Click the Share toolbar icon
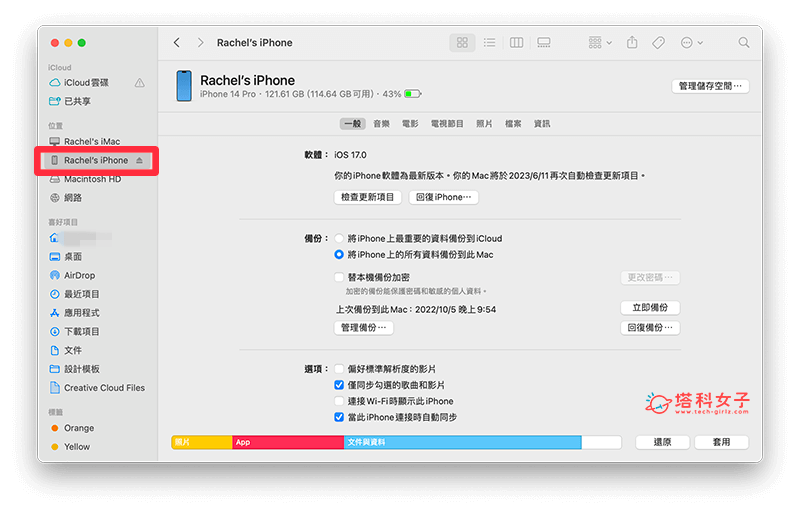 [632, 42]
